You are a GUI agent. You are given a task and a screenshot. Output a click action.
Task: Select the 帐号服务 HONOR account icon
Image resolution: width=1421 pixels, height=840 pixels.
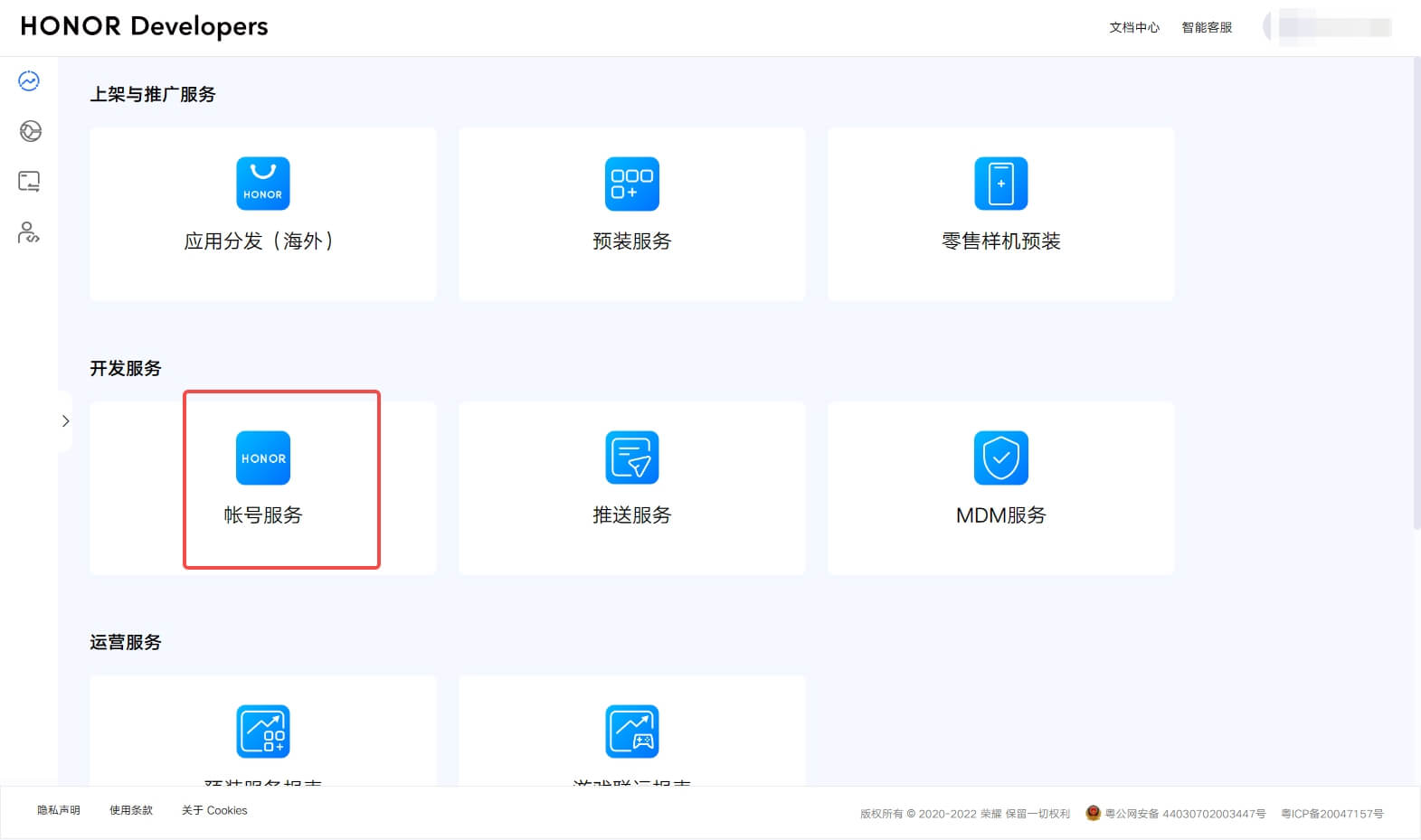click(x=262, y=458)
